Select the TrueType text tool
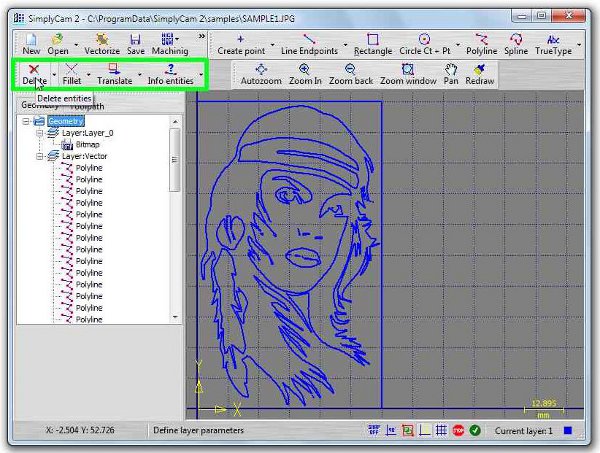 pos(553,44)
